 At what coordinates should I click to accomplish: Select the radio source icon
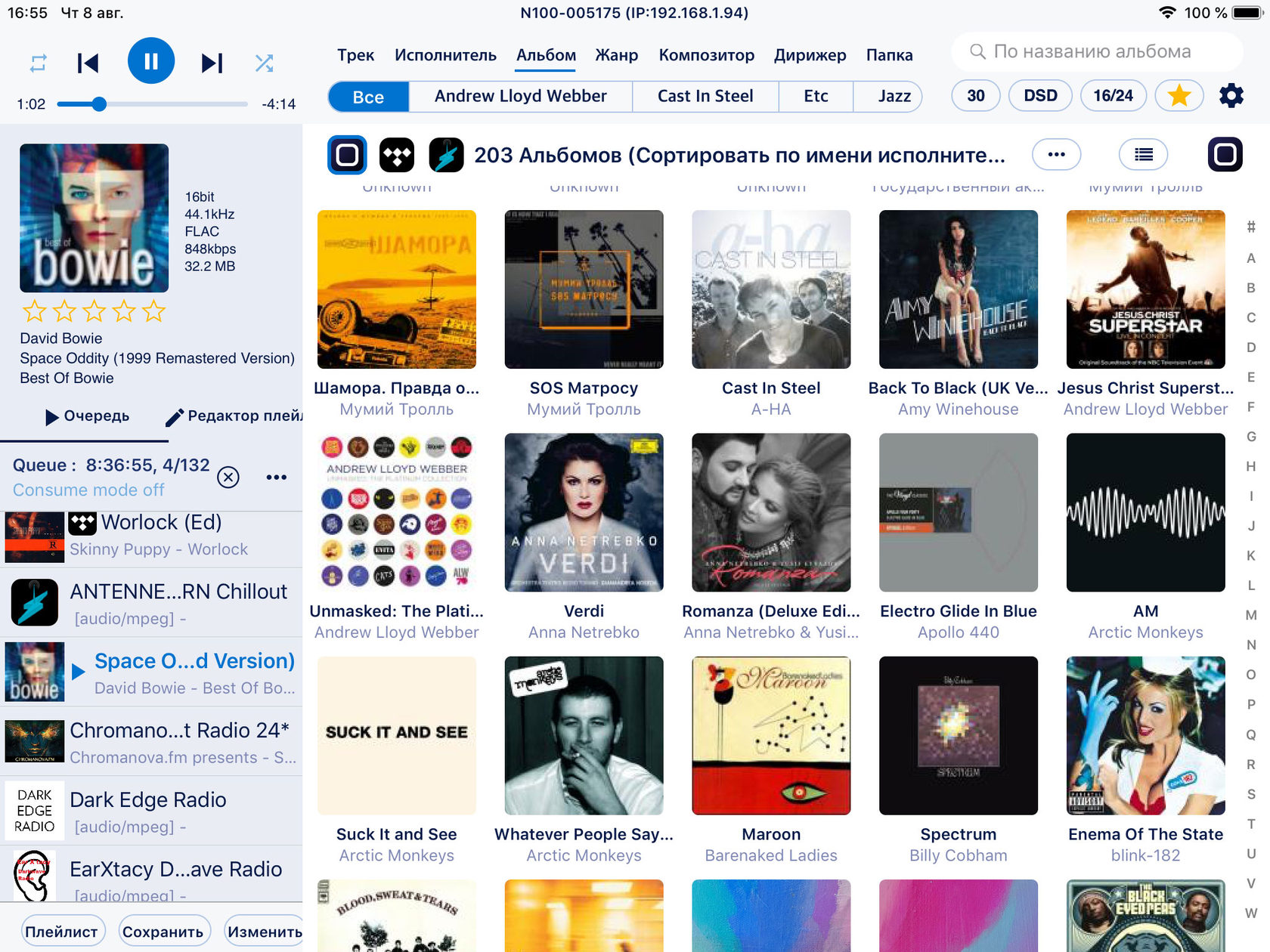click(x=446, y=156)
